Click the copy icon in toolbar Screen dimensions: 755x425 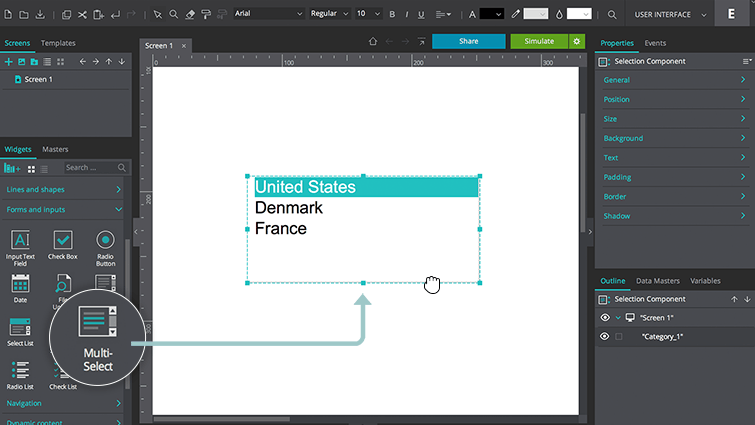(66, 14)
